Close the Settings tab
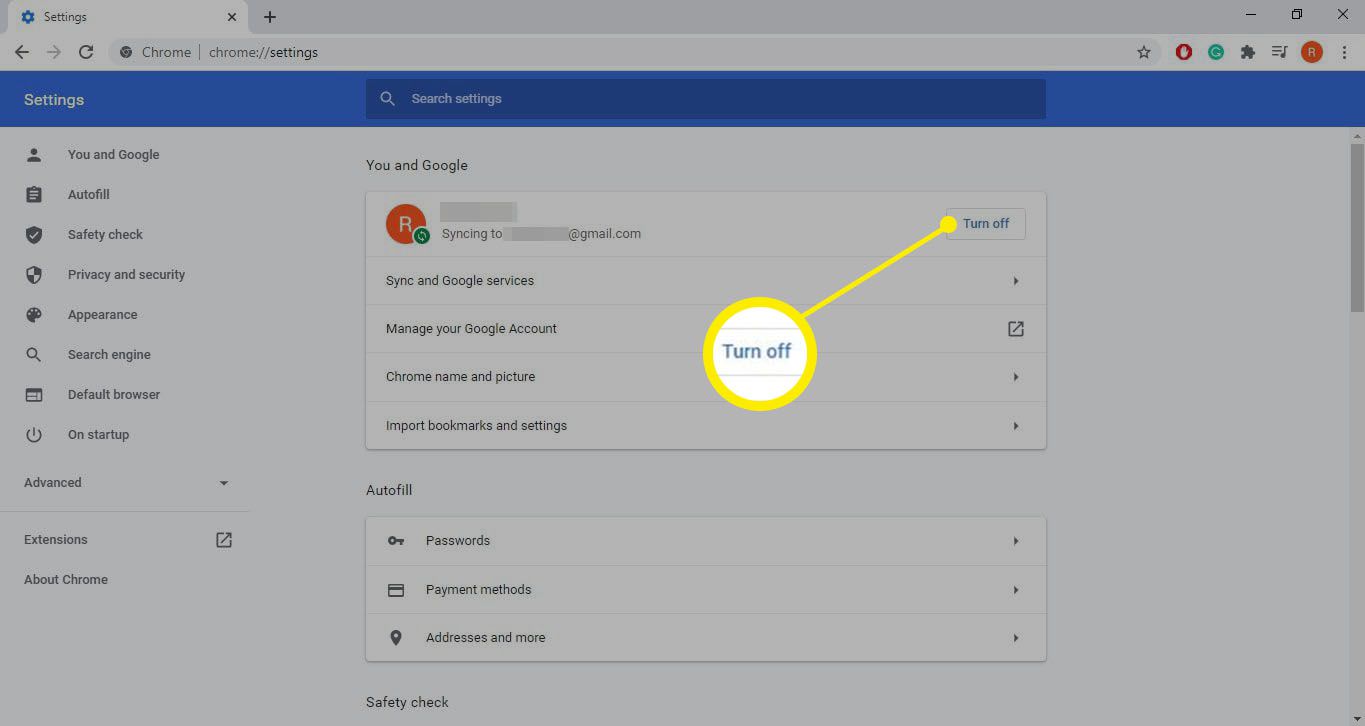1365x726 pixels. 232,17
